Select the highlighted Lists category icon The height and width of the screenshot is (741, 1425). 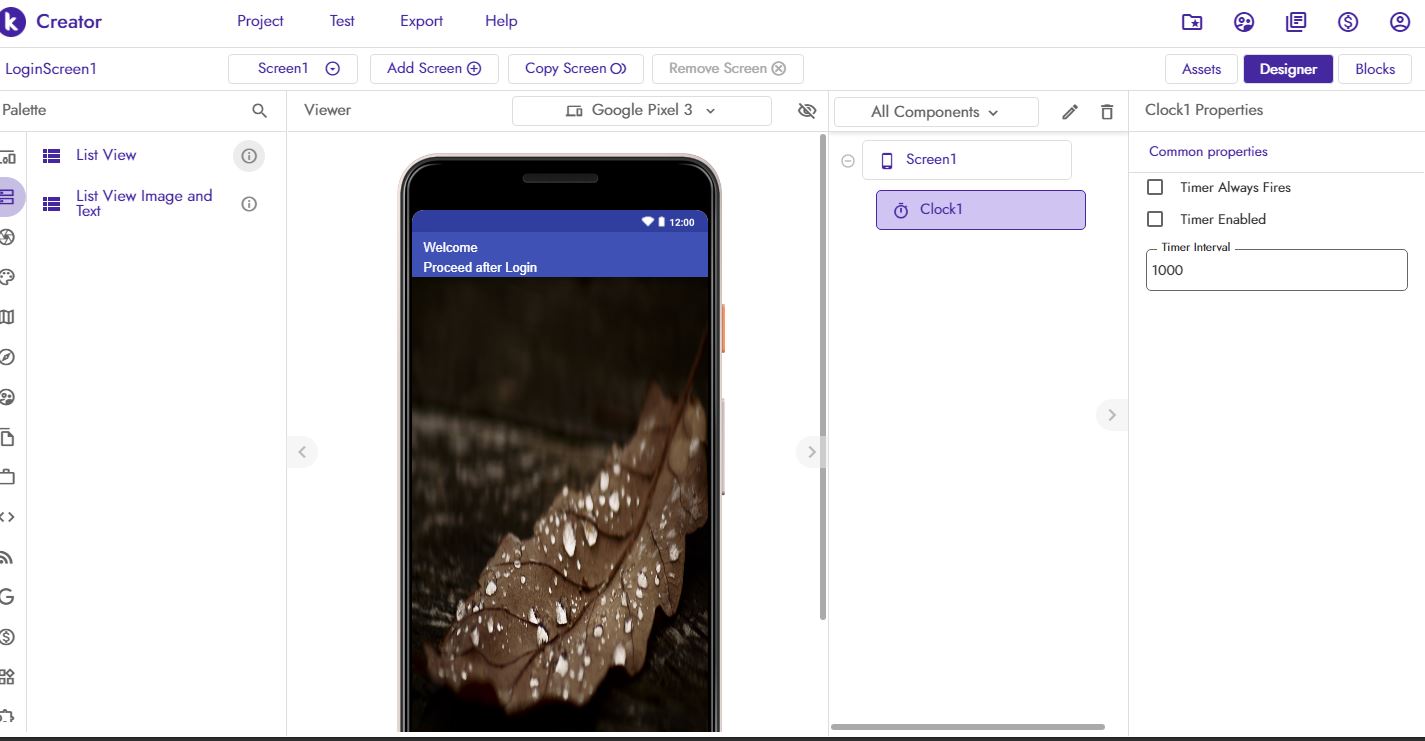pyautogui.click(x=8, y=197)
